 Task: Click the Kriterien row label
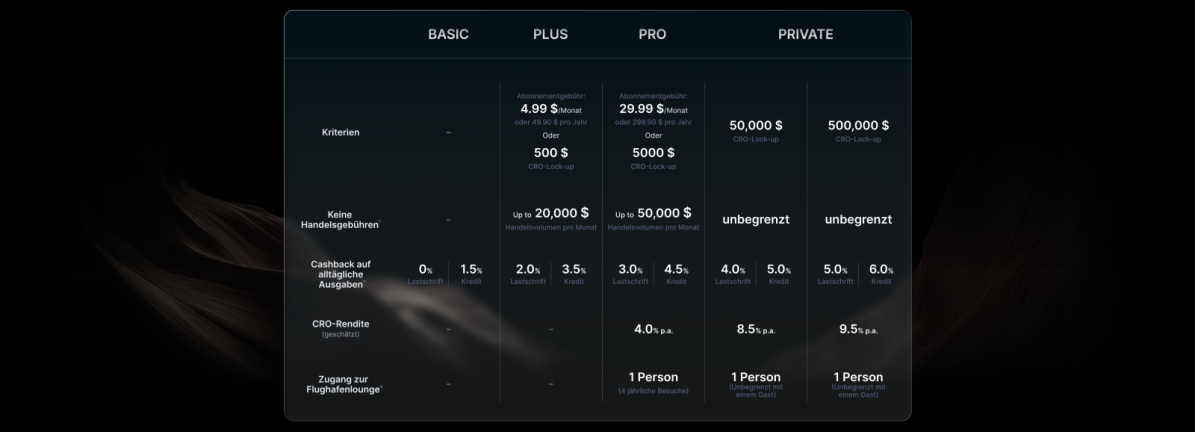[x=342, y=133]
